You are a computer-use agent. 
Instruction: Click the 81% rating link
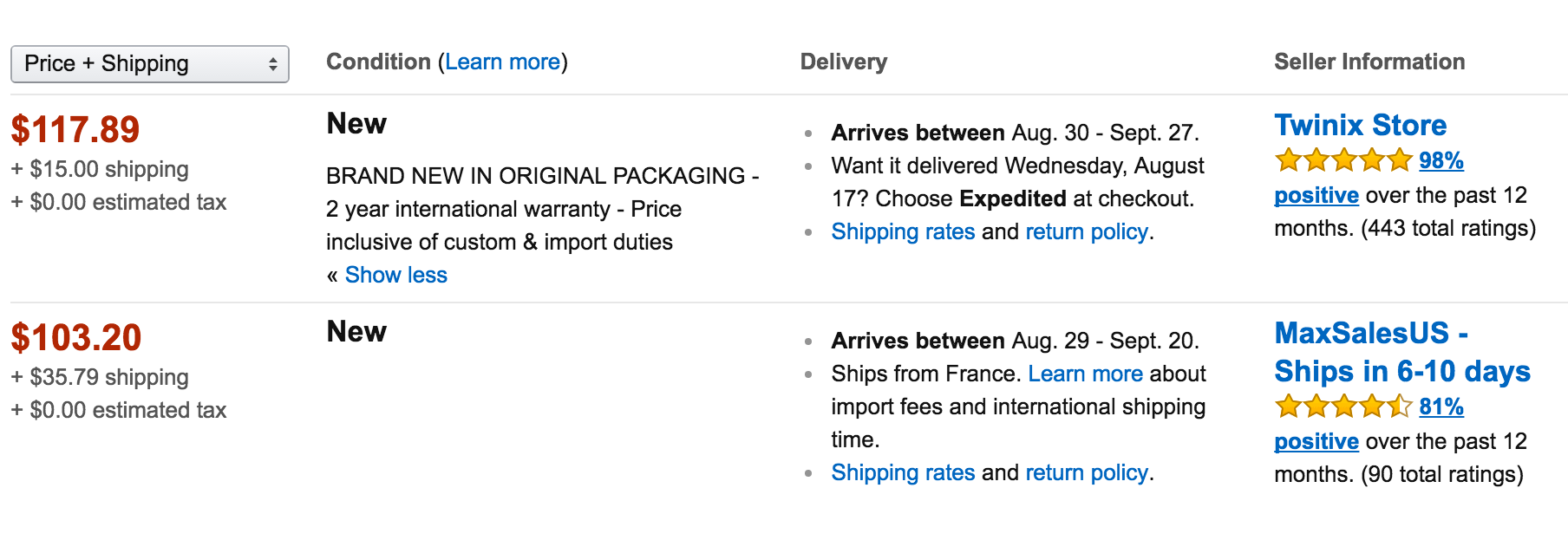1441,407
